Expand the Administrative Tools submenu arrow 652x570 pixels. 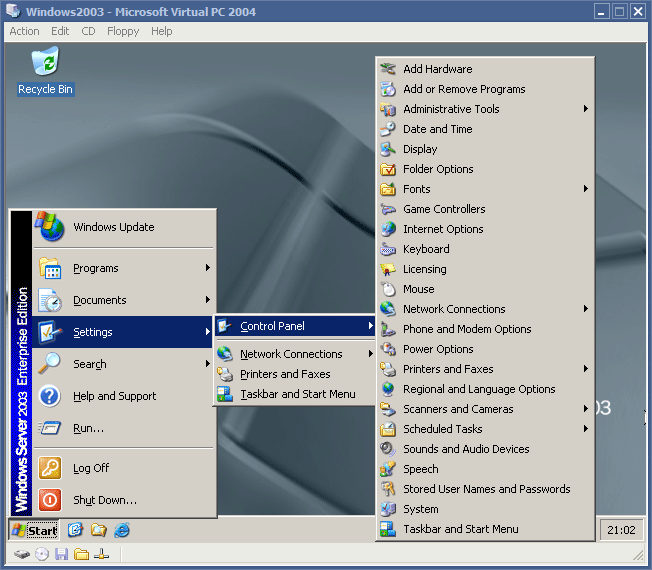point(585,109)
